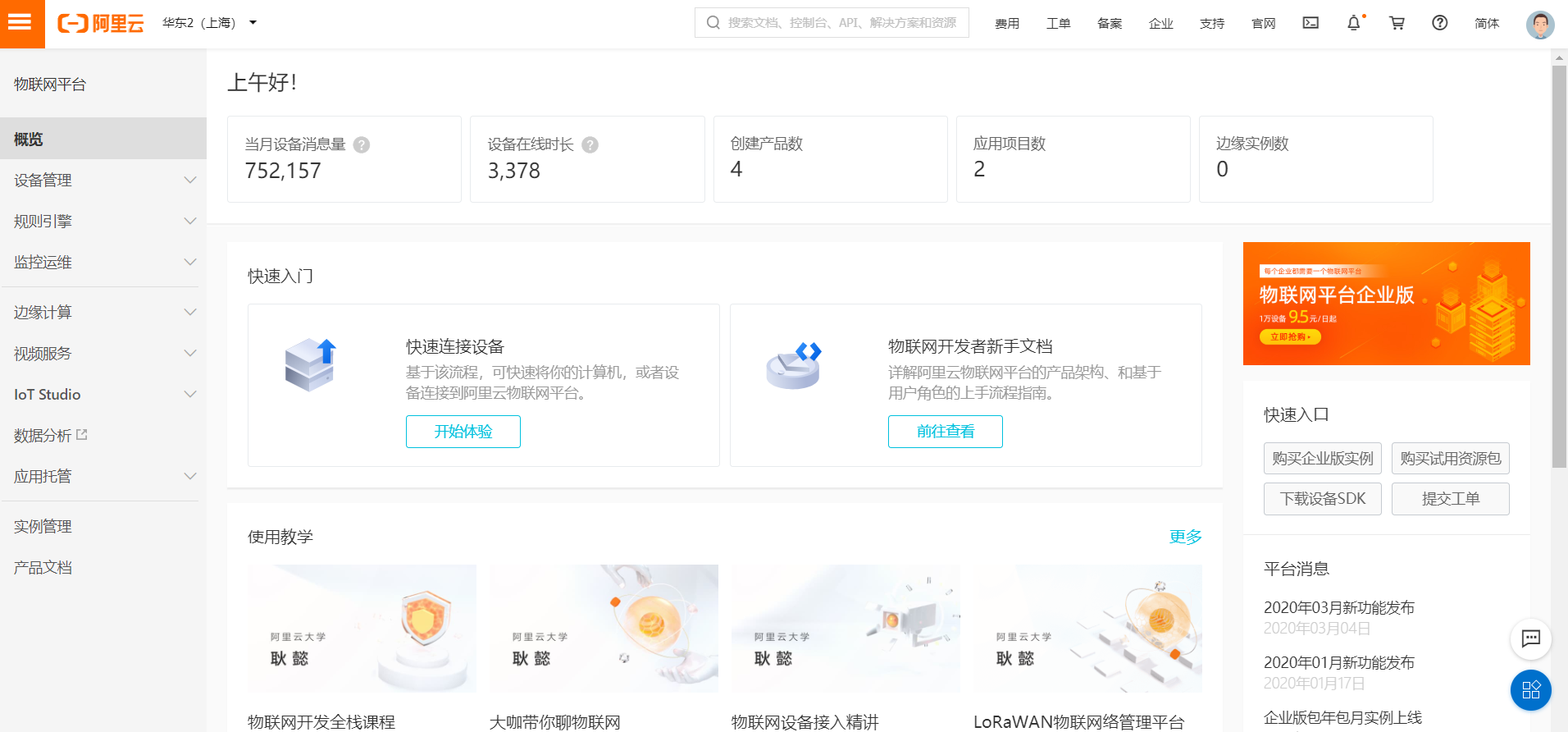Image resolution: width=1568 pixels, height=732 pixels.
Task: Open the 官网 top link
Action: pos(1263,23)
